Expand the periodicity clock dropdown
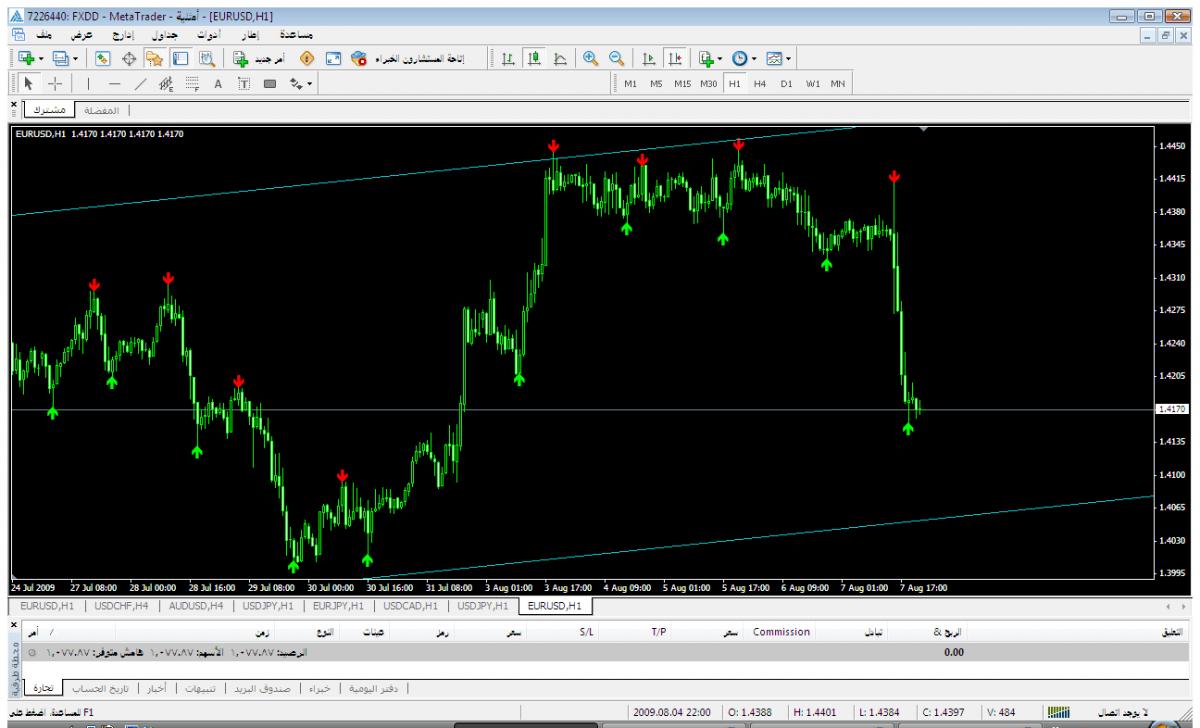The width and height of the screenshot is (1200, 728). pos(744,58)
